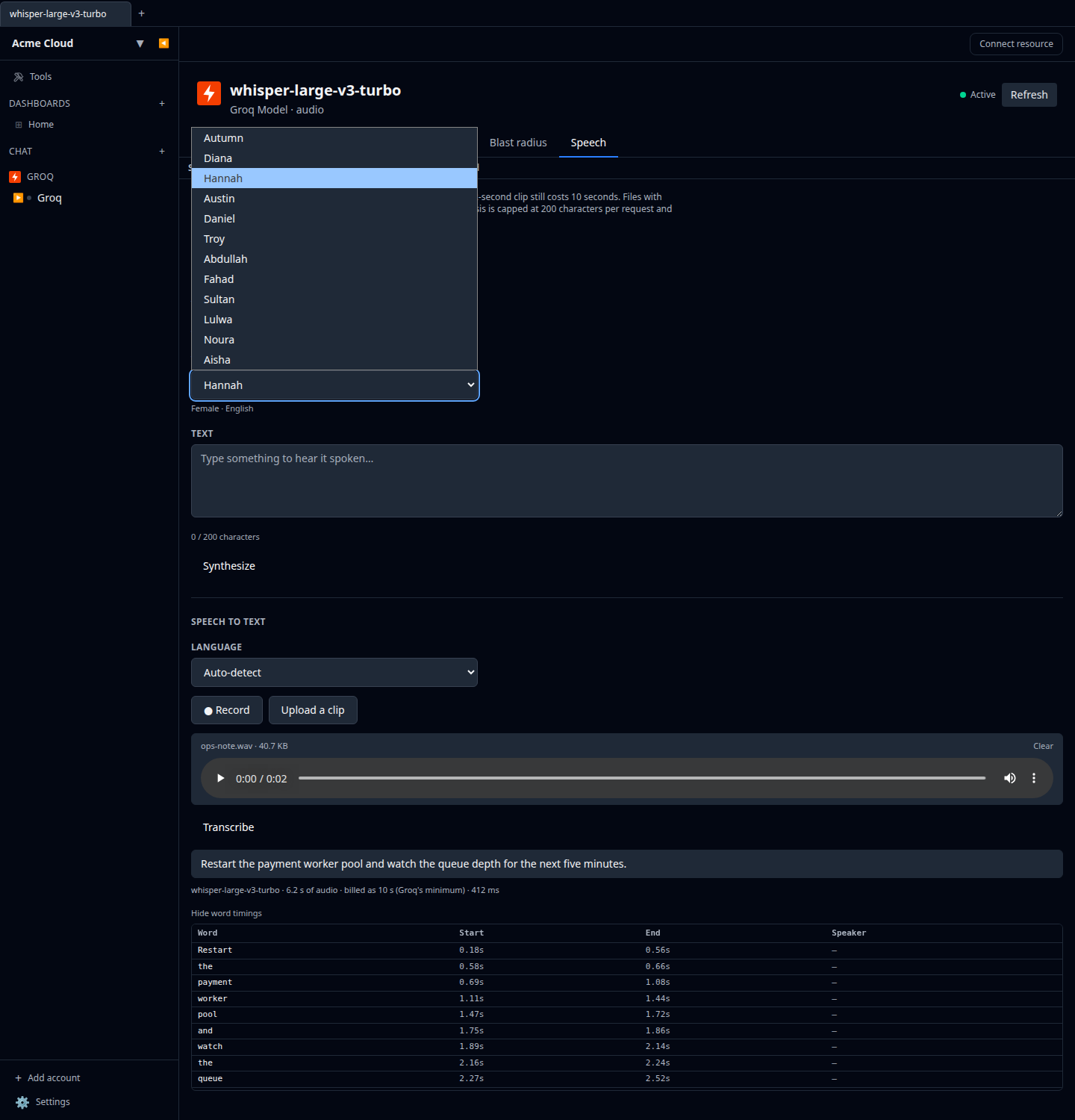Click the Active status indicator

point(977,95)
